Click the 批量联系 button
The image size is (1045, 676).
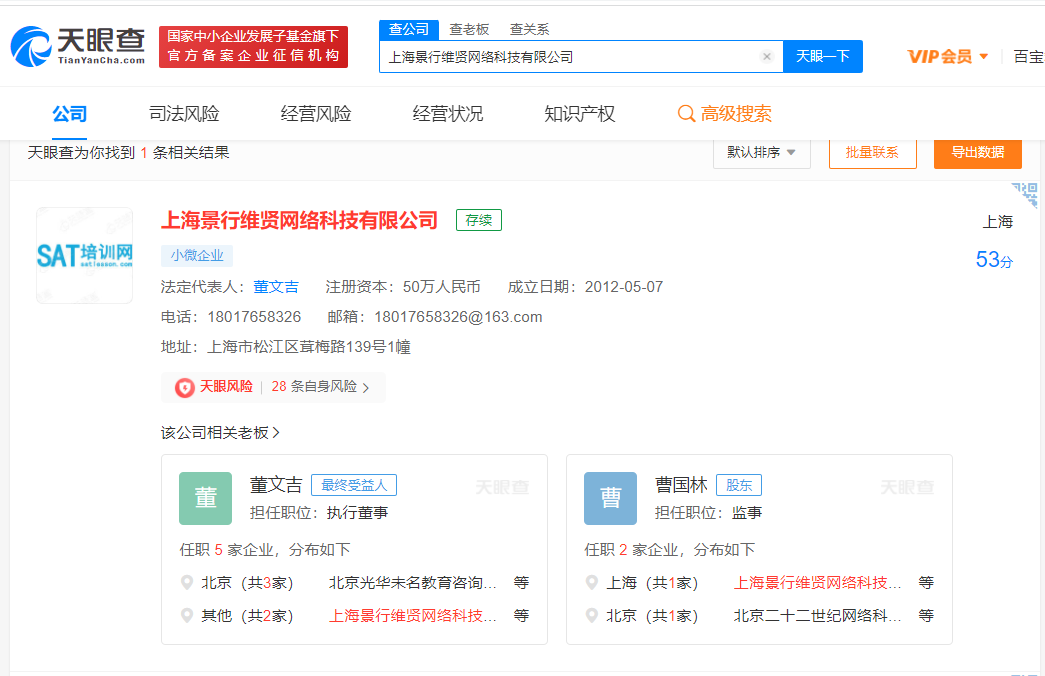tap(872, 153)
